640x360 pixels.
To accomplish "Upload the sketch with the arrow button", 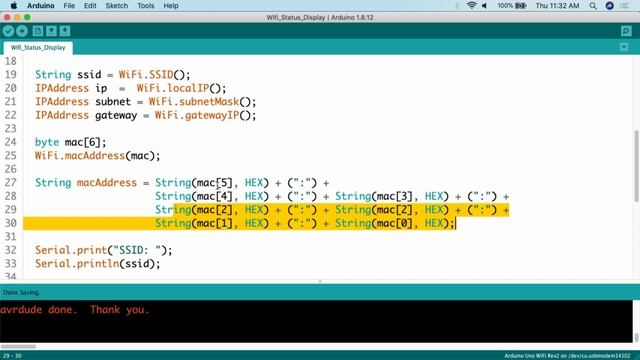I will click(22, 31).
